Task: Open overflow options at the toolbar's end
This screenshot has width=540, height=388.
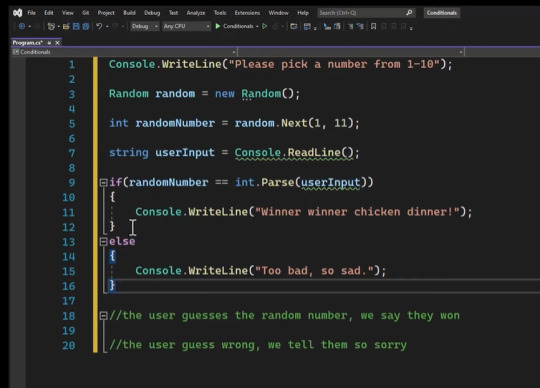Action: point(411,28)
